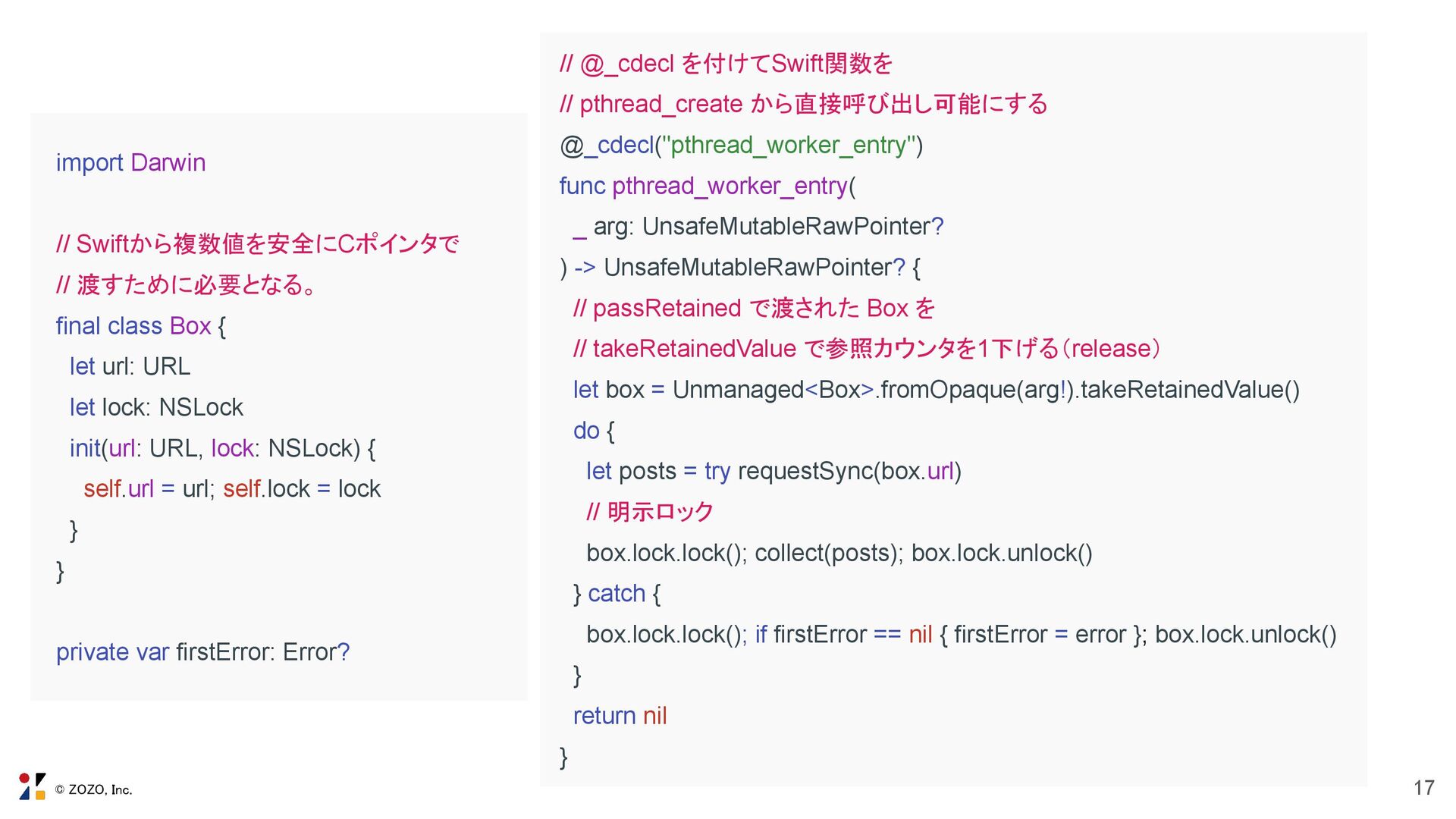
Task: Click the "private var firstError: Error?" line
Action: point(202,652)
